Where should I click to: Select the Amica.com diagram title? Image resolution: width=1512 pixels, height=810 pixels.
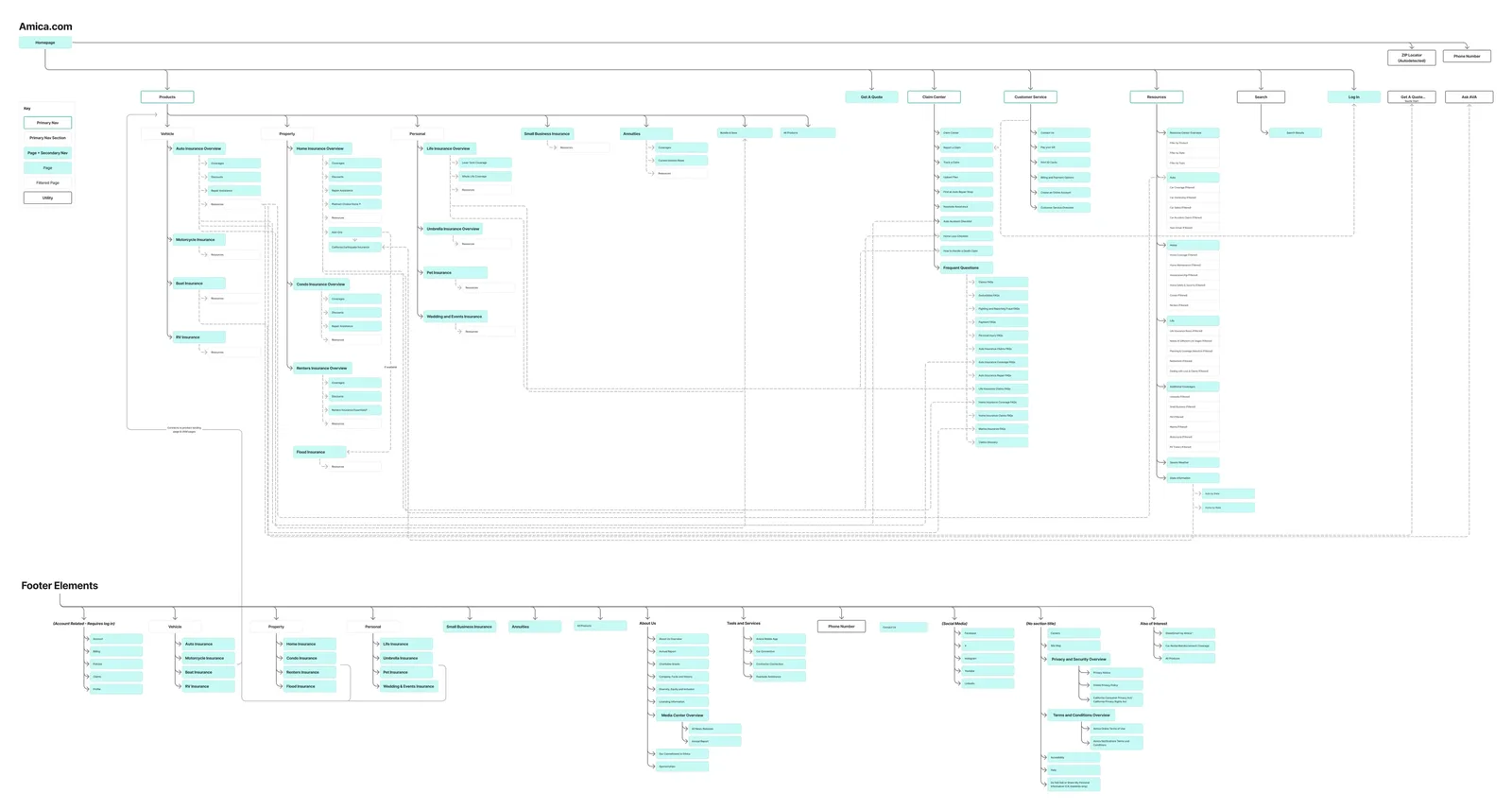pyautogui.click(x=45, y=26)
